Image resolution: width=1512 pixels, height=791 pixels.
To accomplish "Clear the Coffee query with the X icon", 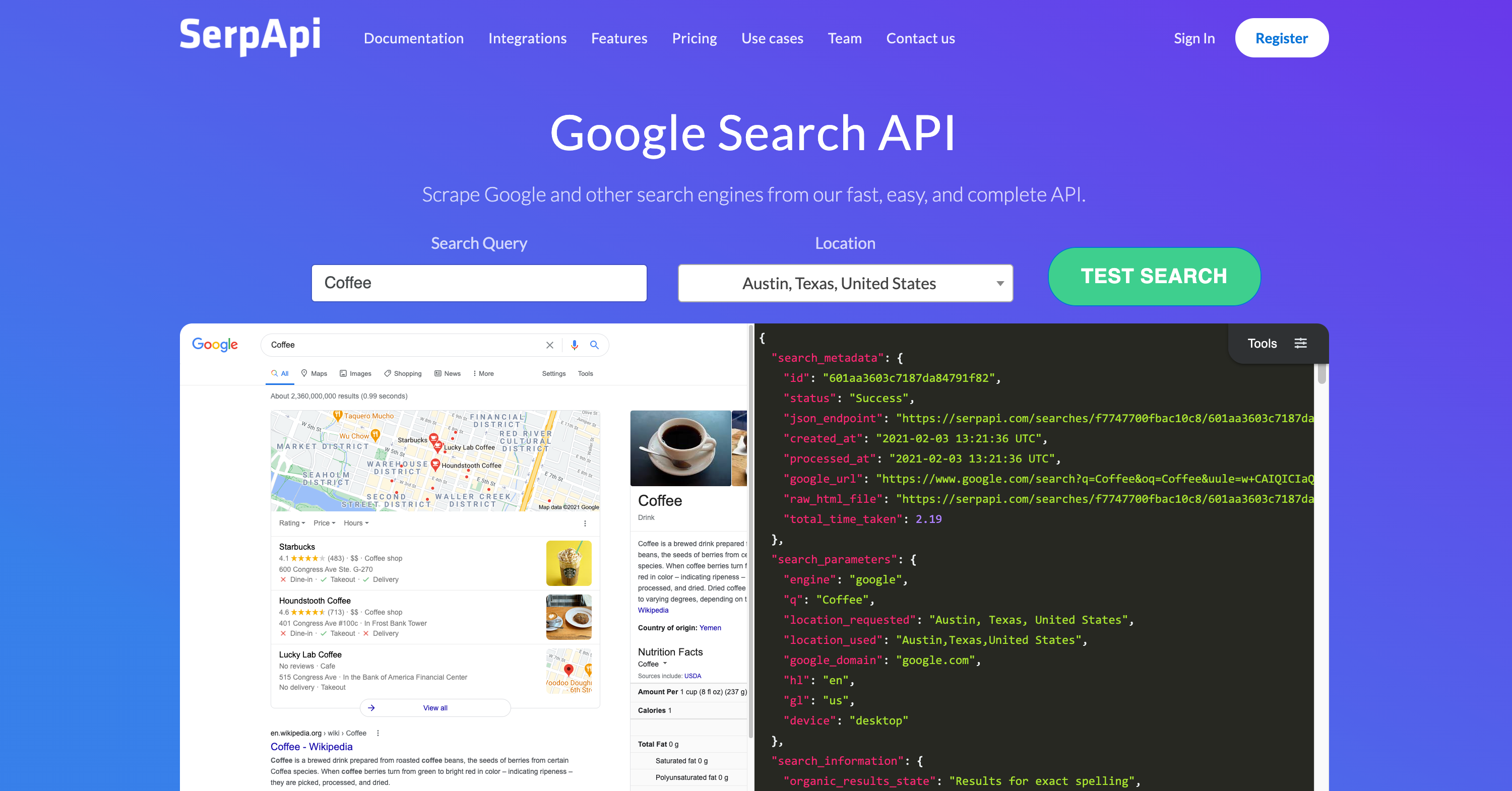I will pyautogui.click(x=549, y=345).
